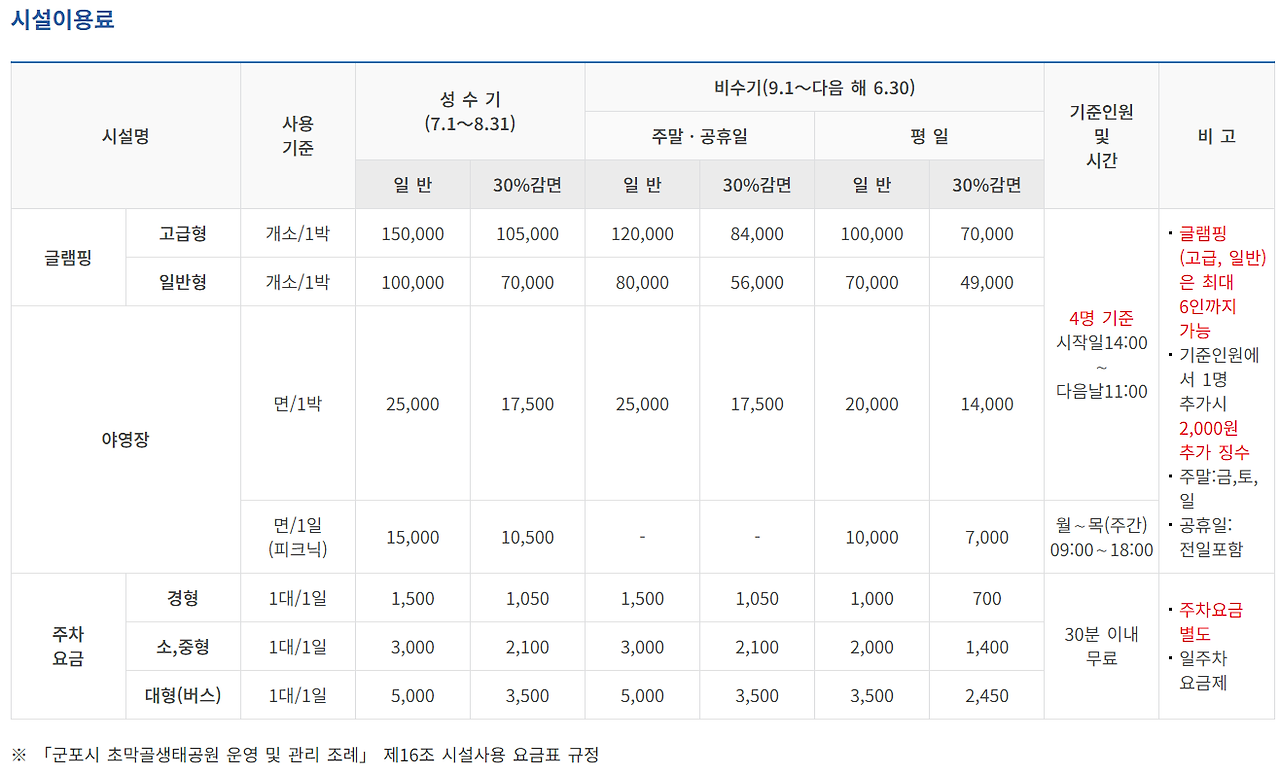Click the 월~목(주간) 09:00~18:00 cell
1280x775 pixels.
click(1101, 537)
